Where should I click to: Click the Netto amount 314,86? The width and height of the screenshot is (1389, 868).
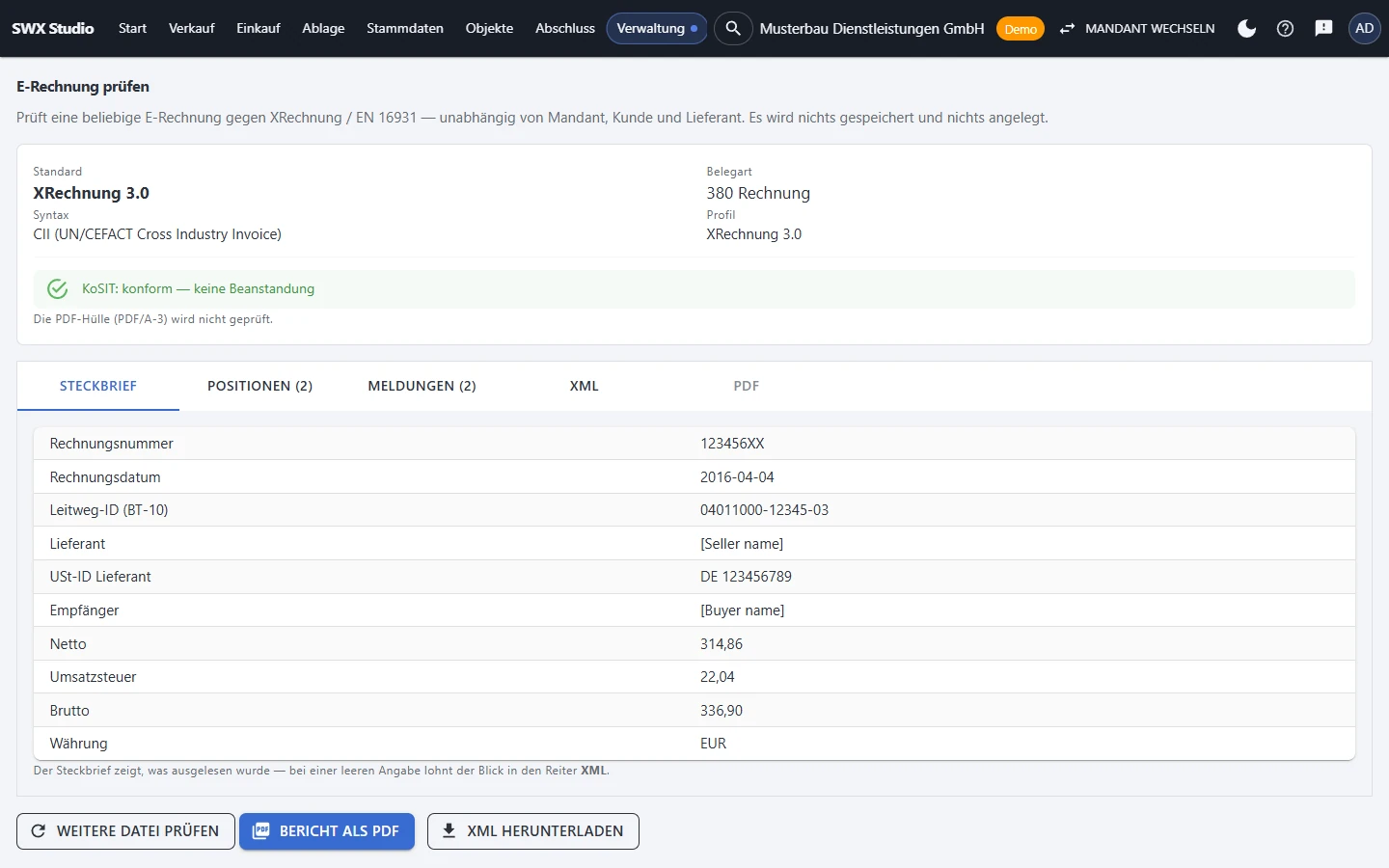(722, 644)
